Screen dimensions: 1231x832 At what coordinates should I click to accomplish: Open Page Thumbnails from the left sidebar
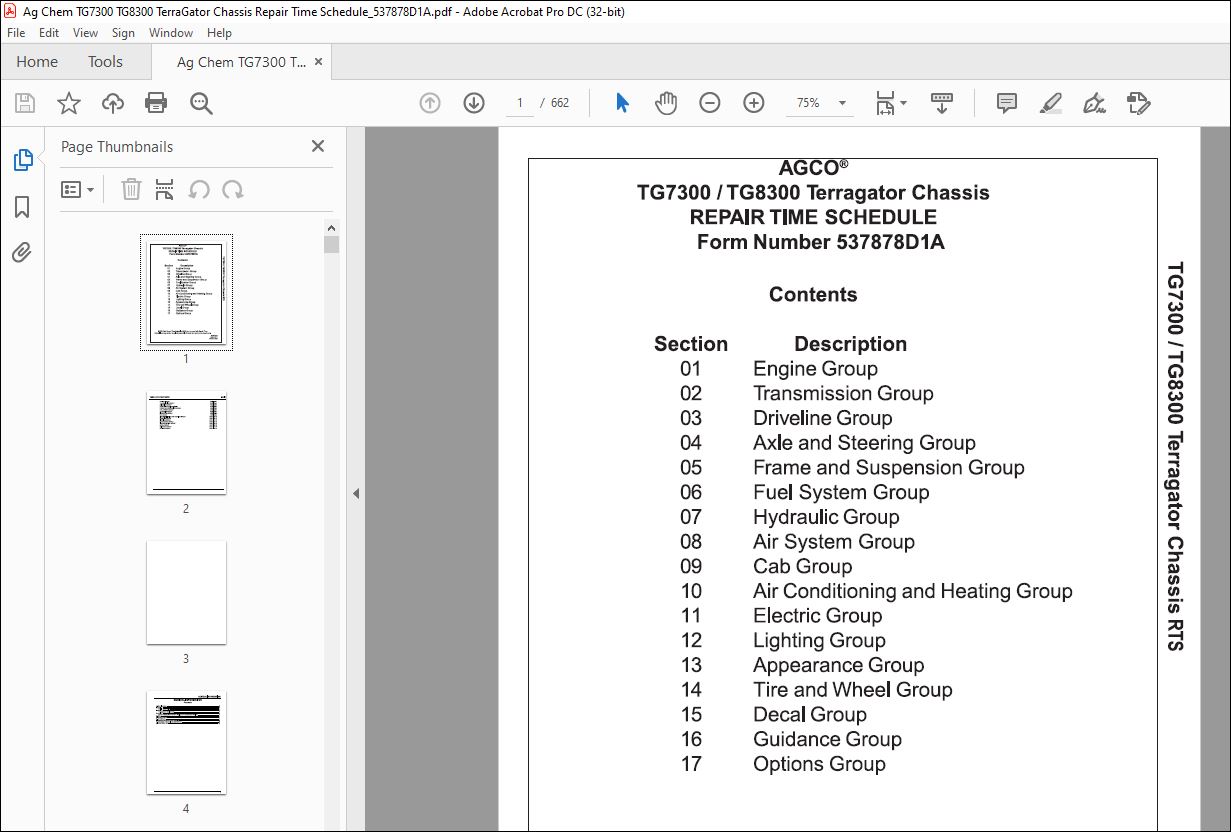click(22, 160)
